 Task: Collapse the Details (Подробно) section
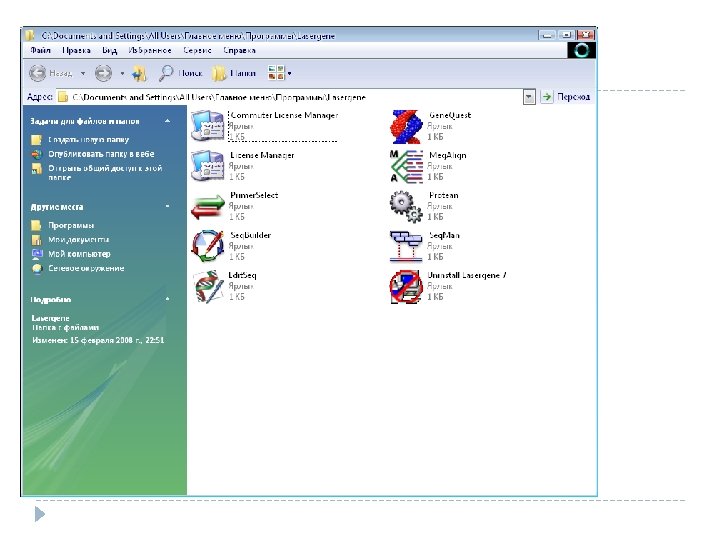168,299
